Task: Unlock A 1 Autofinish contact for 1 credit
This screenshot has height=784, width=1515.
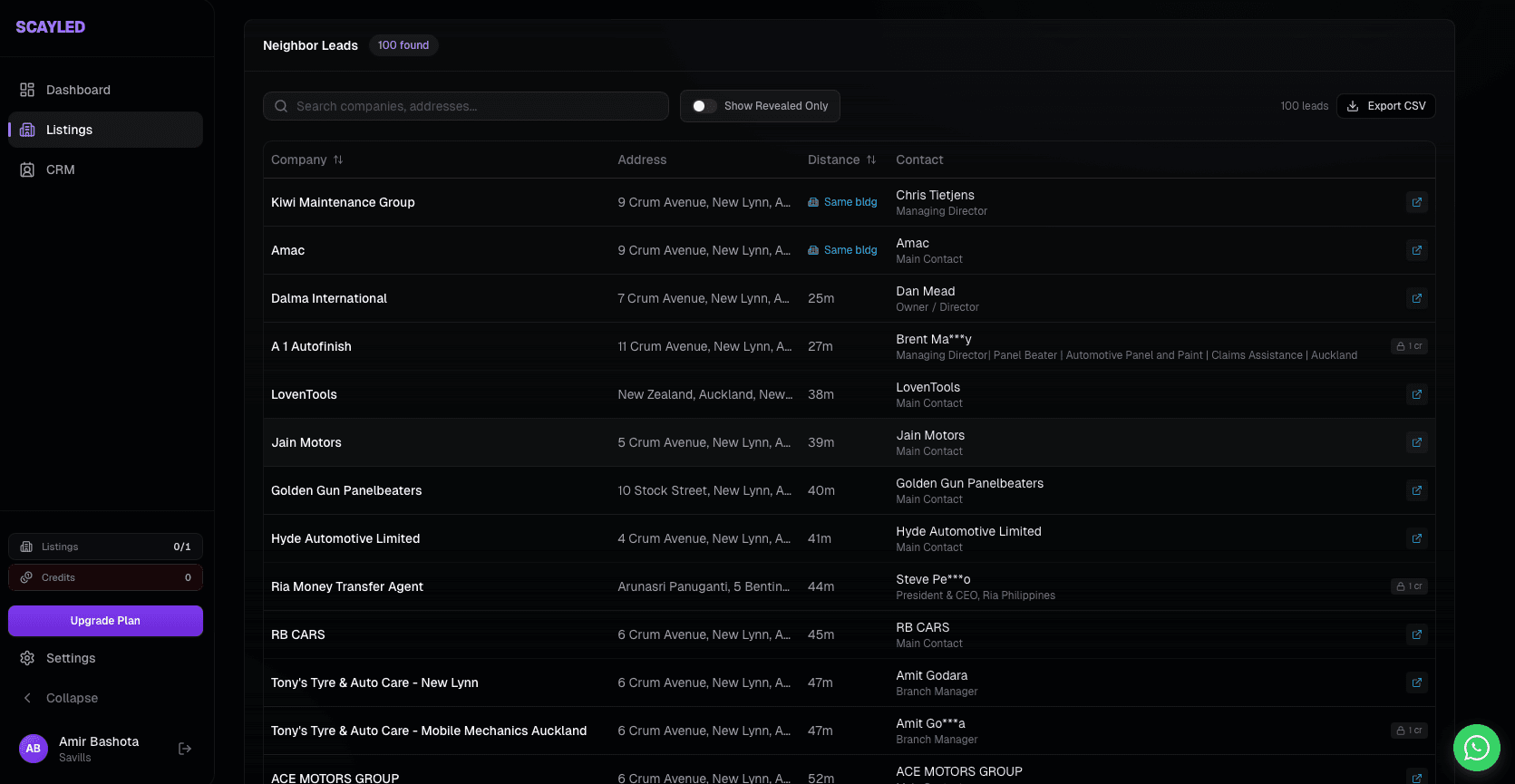Action: 1409,346
